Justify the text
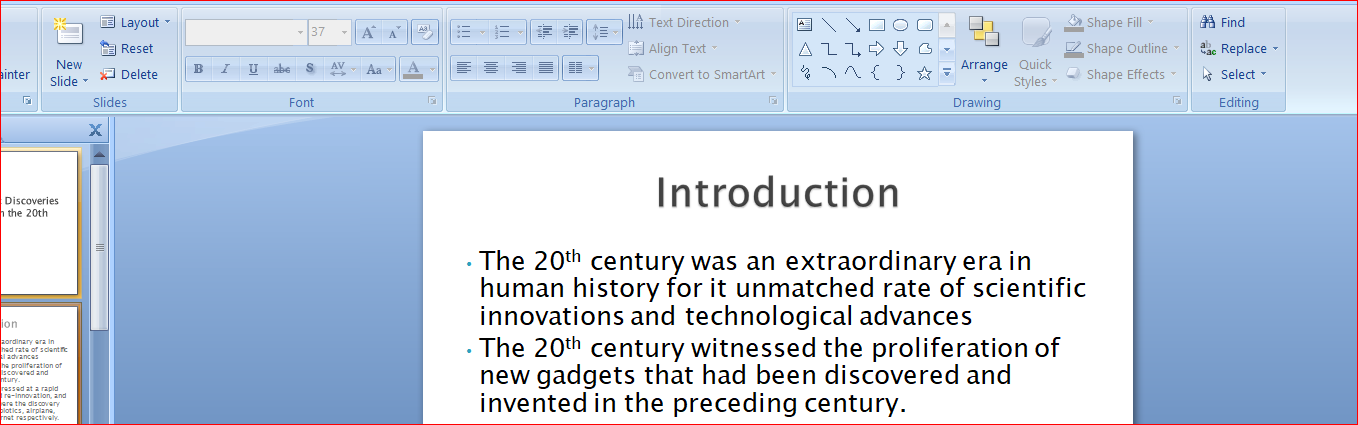This screenshot has width=1358, height=425. 546,68
